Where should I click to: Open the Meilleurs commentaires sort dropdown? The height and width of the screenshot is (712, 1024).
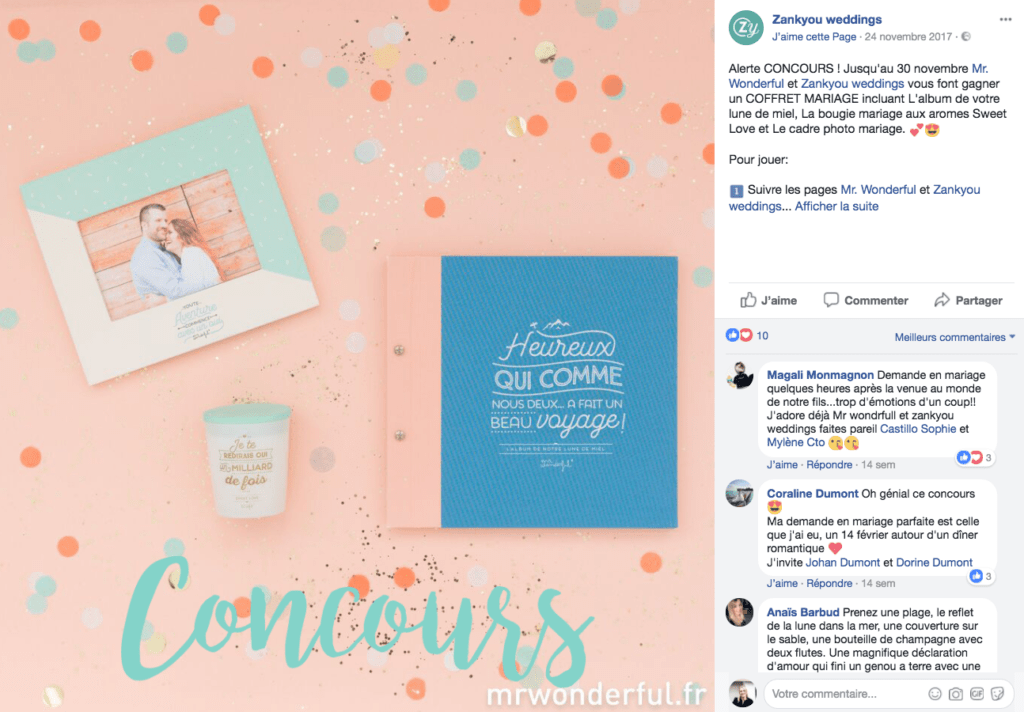954,337
